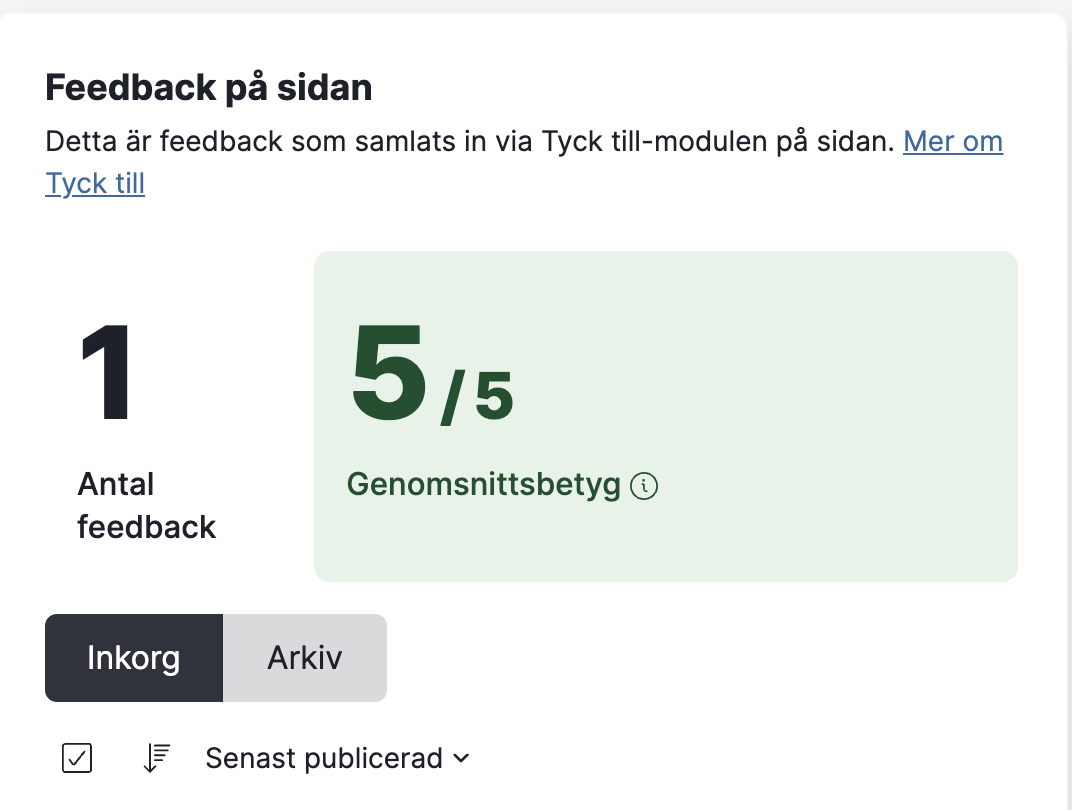This screenshot has width=1072, height=810.
Task: Click the feedback count number 1
Action: click(105, 373)
